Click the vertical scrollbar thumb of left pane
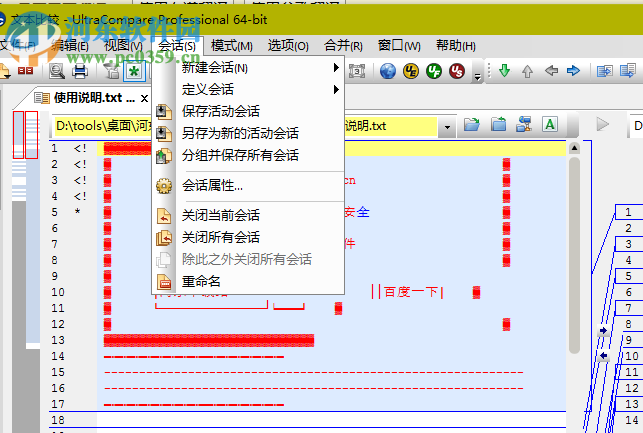The width and height of the screenshot is (643, 433). pyautogui.click(x=575, y=255)
